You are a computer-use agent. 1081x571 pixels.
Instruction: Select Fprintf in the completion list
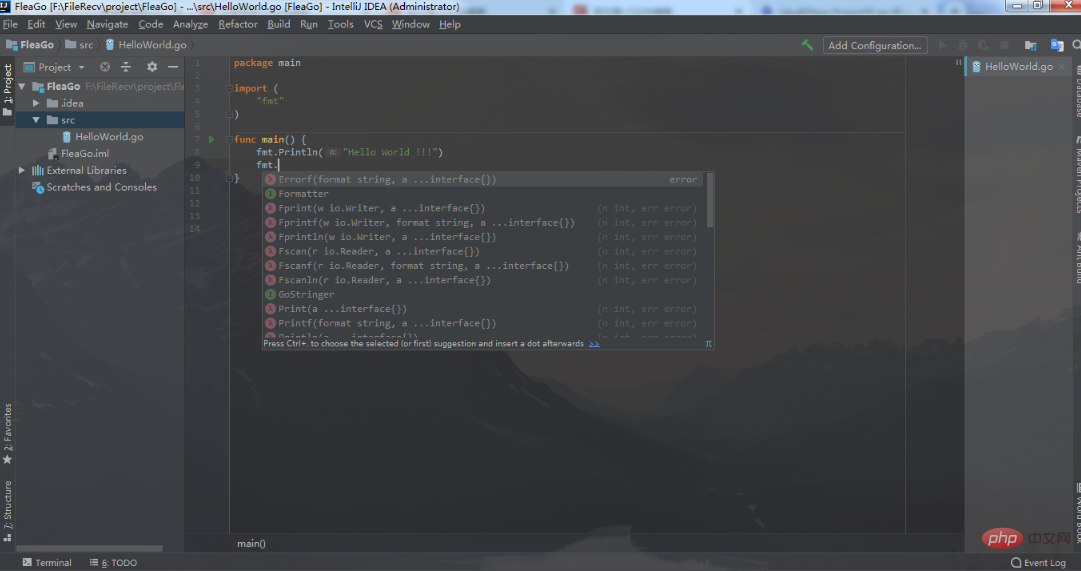426,223
